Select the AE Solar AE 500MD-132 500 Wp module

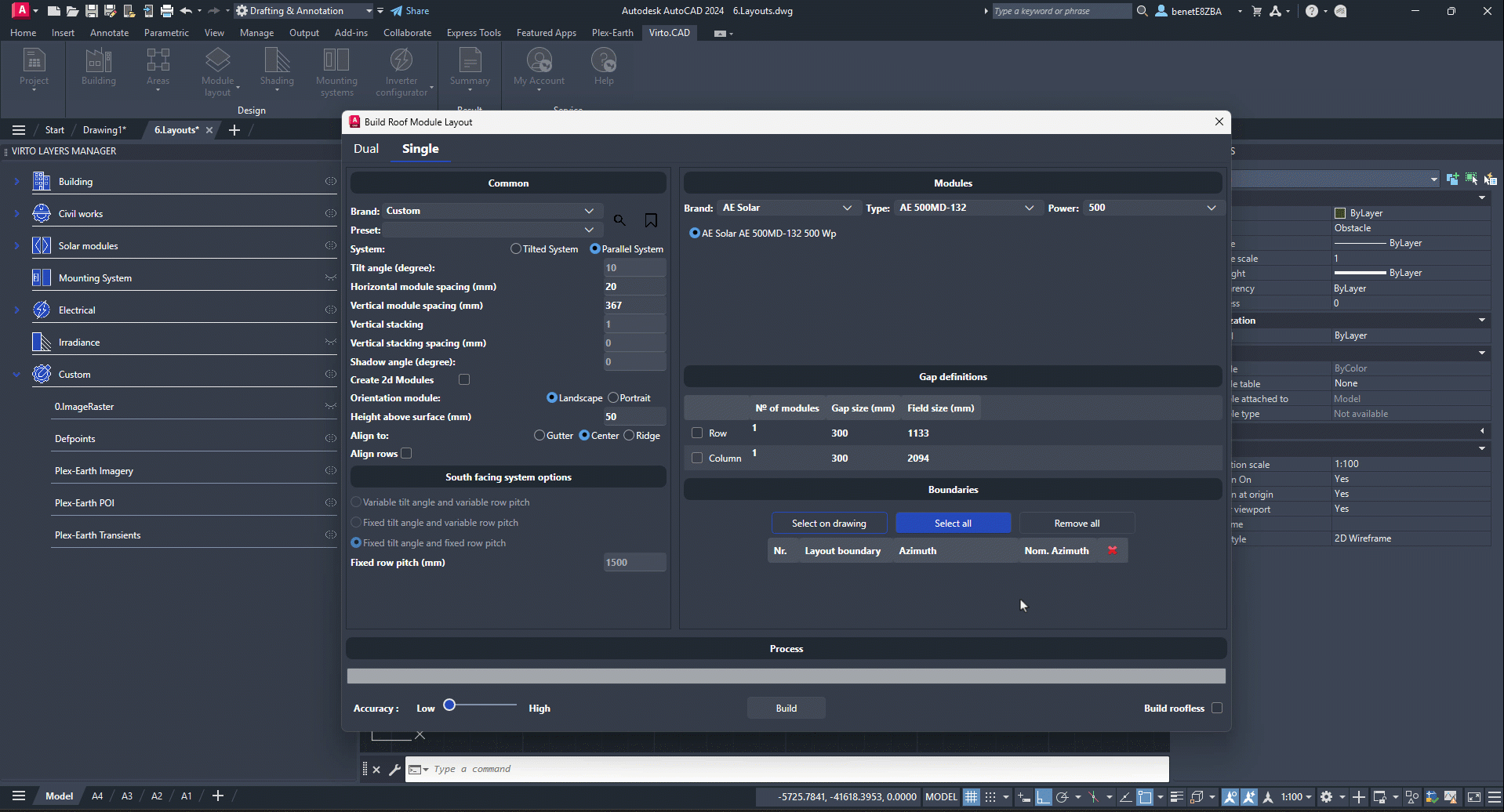pyautogui.click(x=762, y=234)
